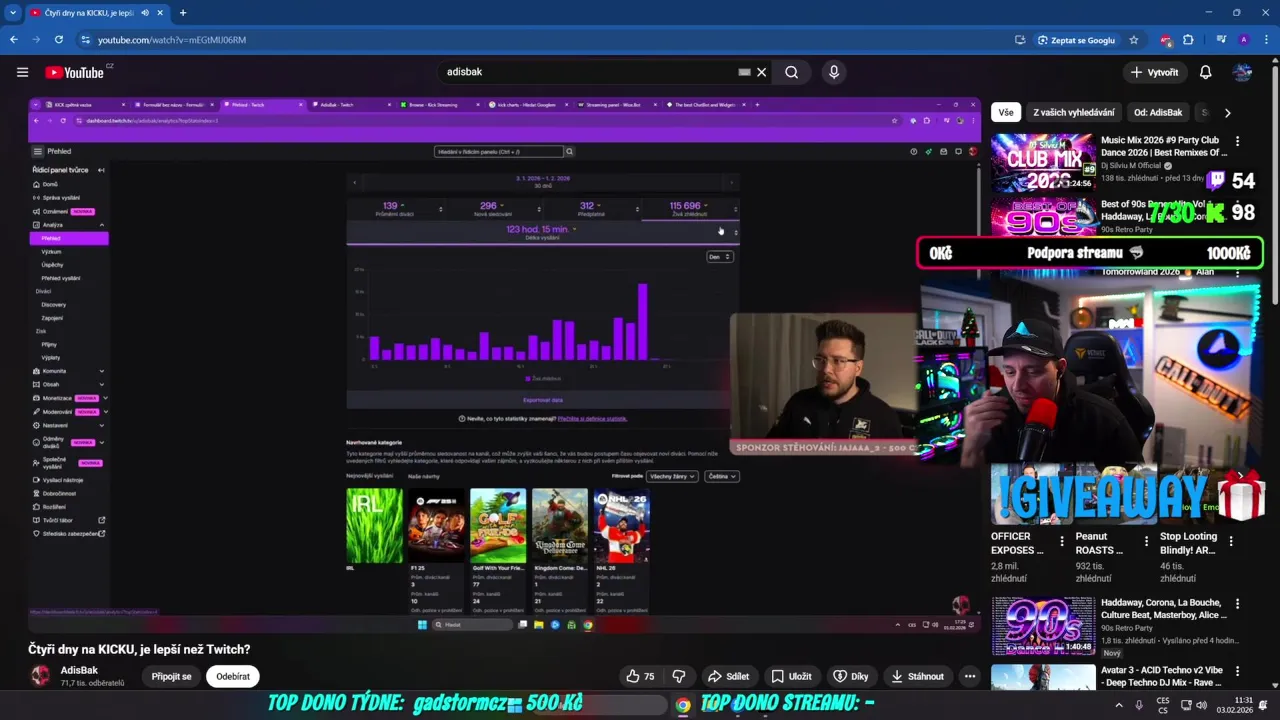The width and height of the screenshot is (1280, 720).
Task: Like the video (75 likes)
Action: coord(640,676)
